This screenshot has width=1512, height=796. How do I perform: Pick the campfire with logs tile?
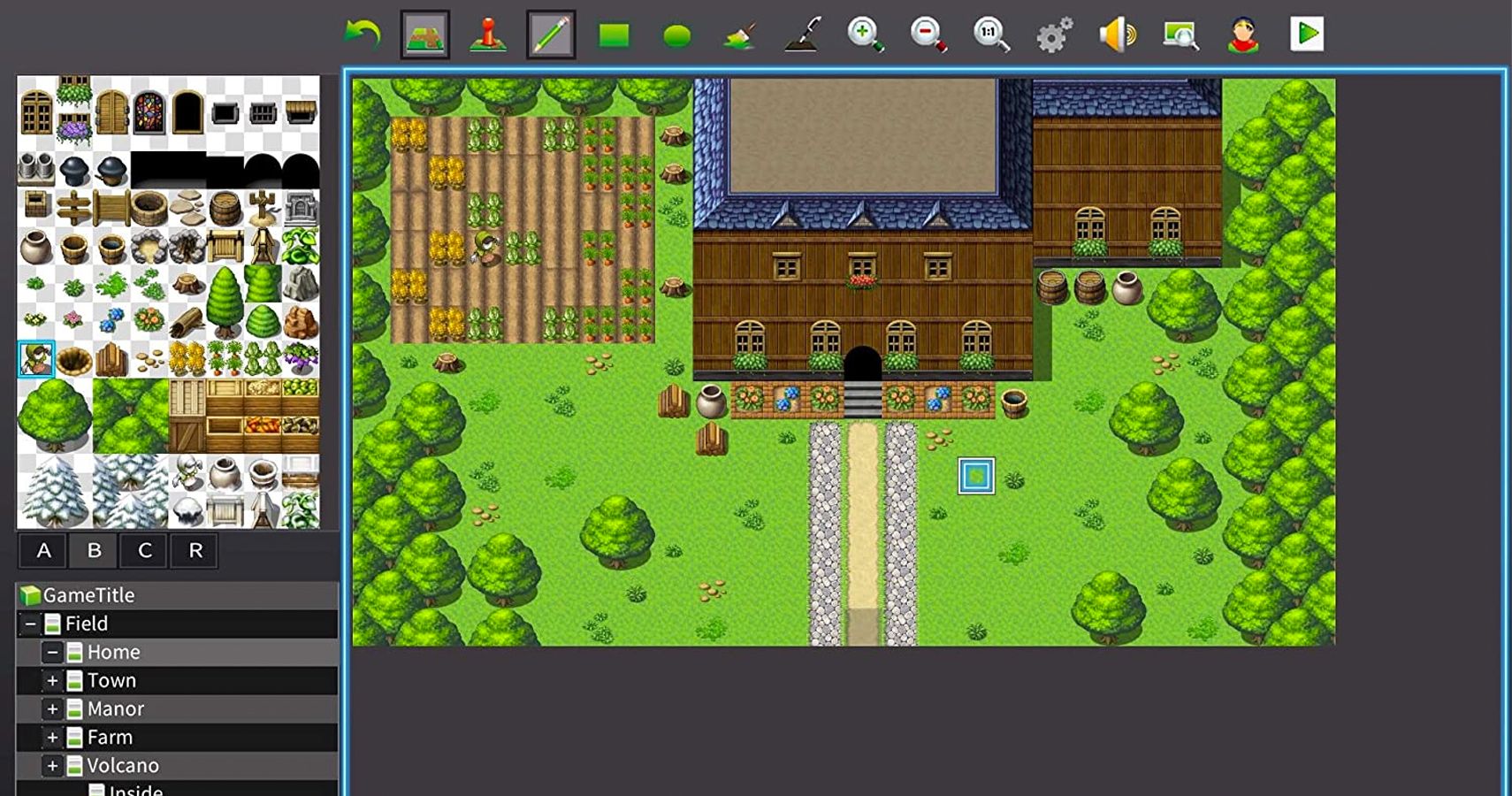coord(187,247)
